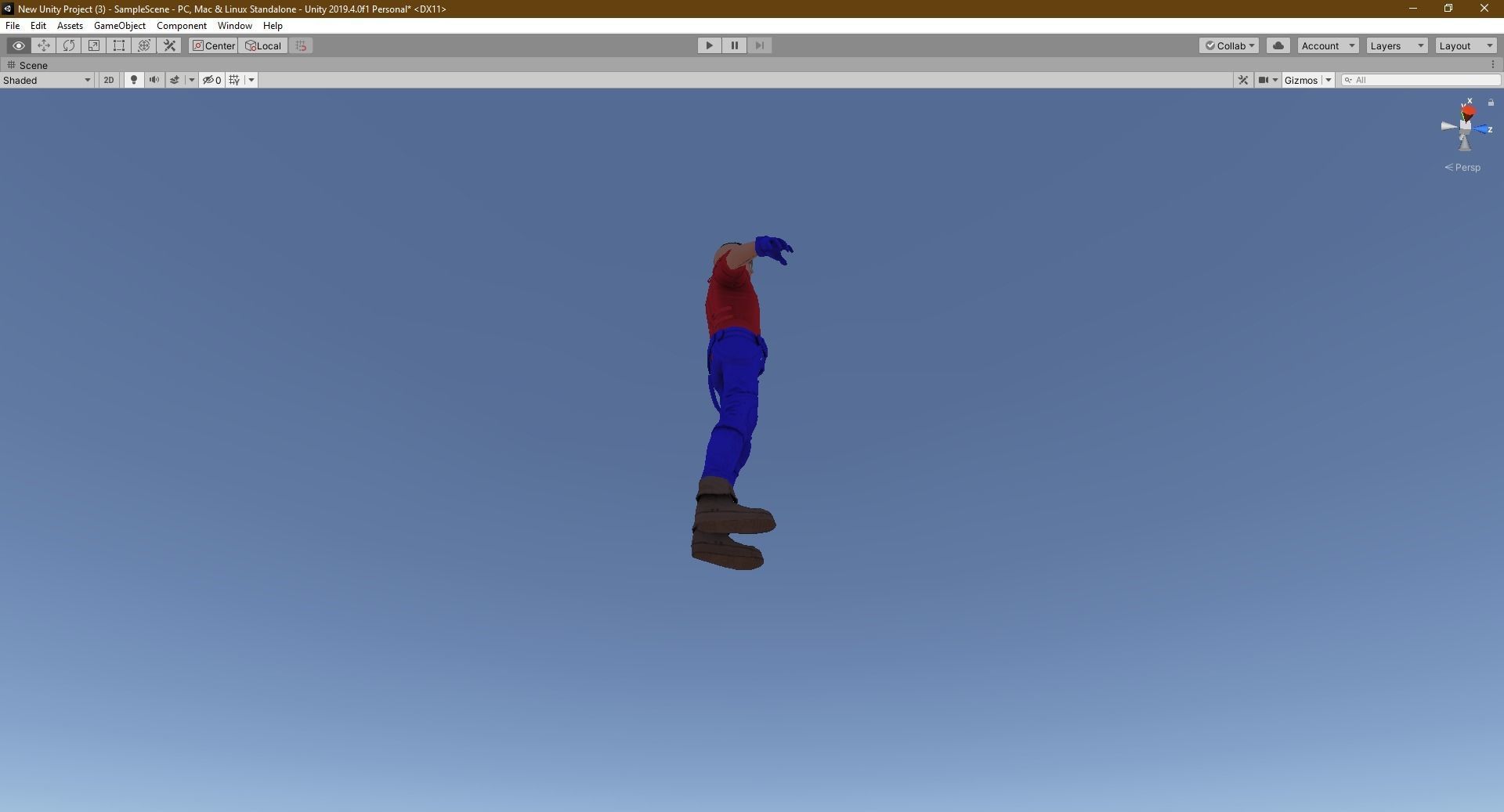Open the Component menu

click(182, 26)
